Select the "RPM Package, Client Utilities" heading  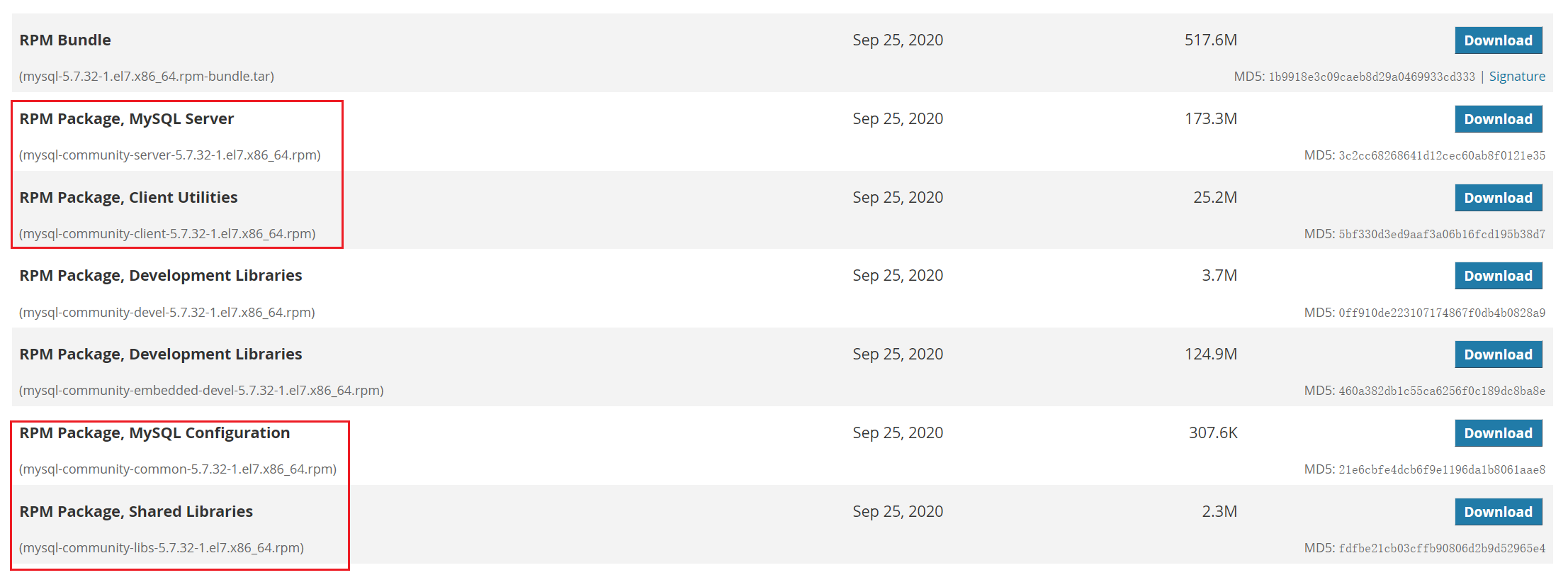128,198
